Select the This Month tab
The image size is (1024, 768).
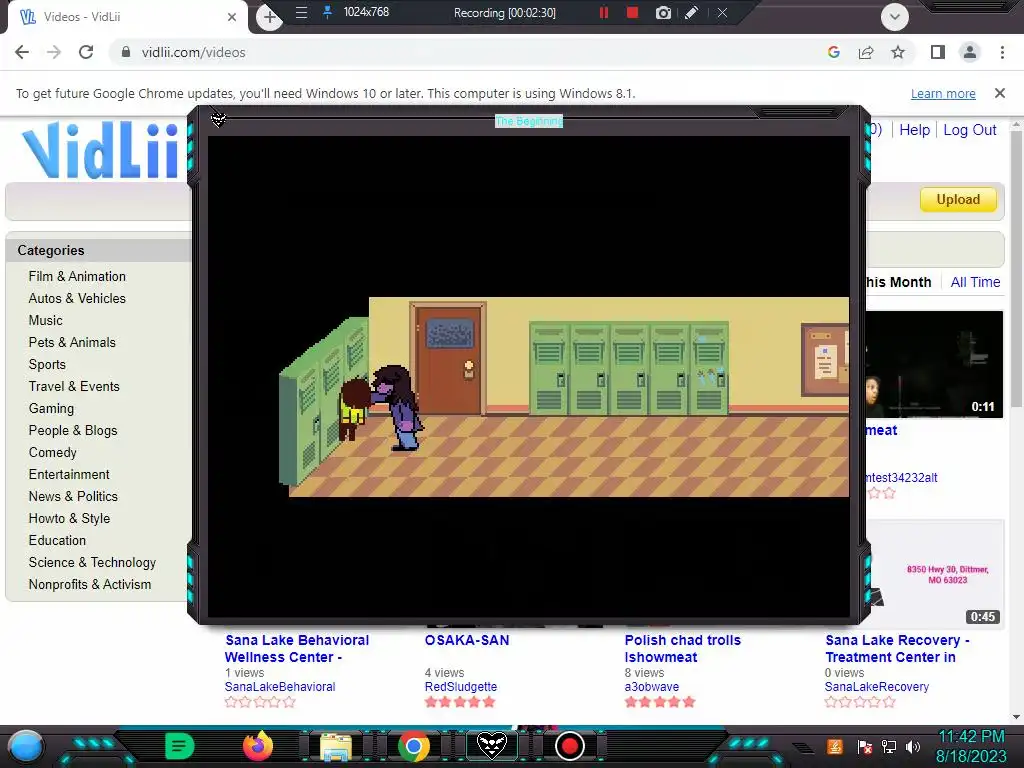point(899,282)
